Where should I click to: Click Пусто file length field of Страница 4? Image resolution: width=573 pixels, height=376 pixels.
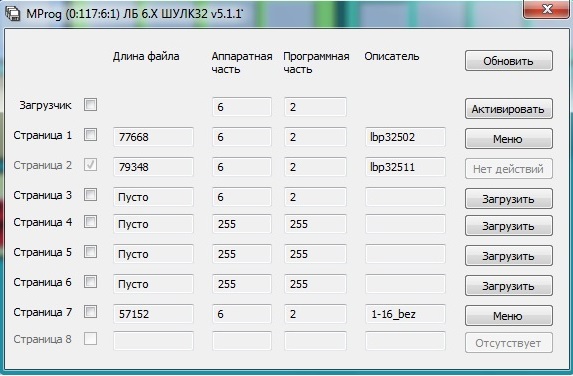pyautogui.click(x=153, y=224)
